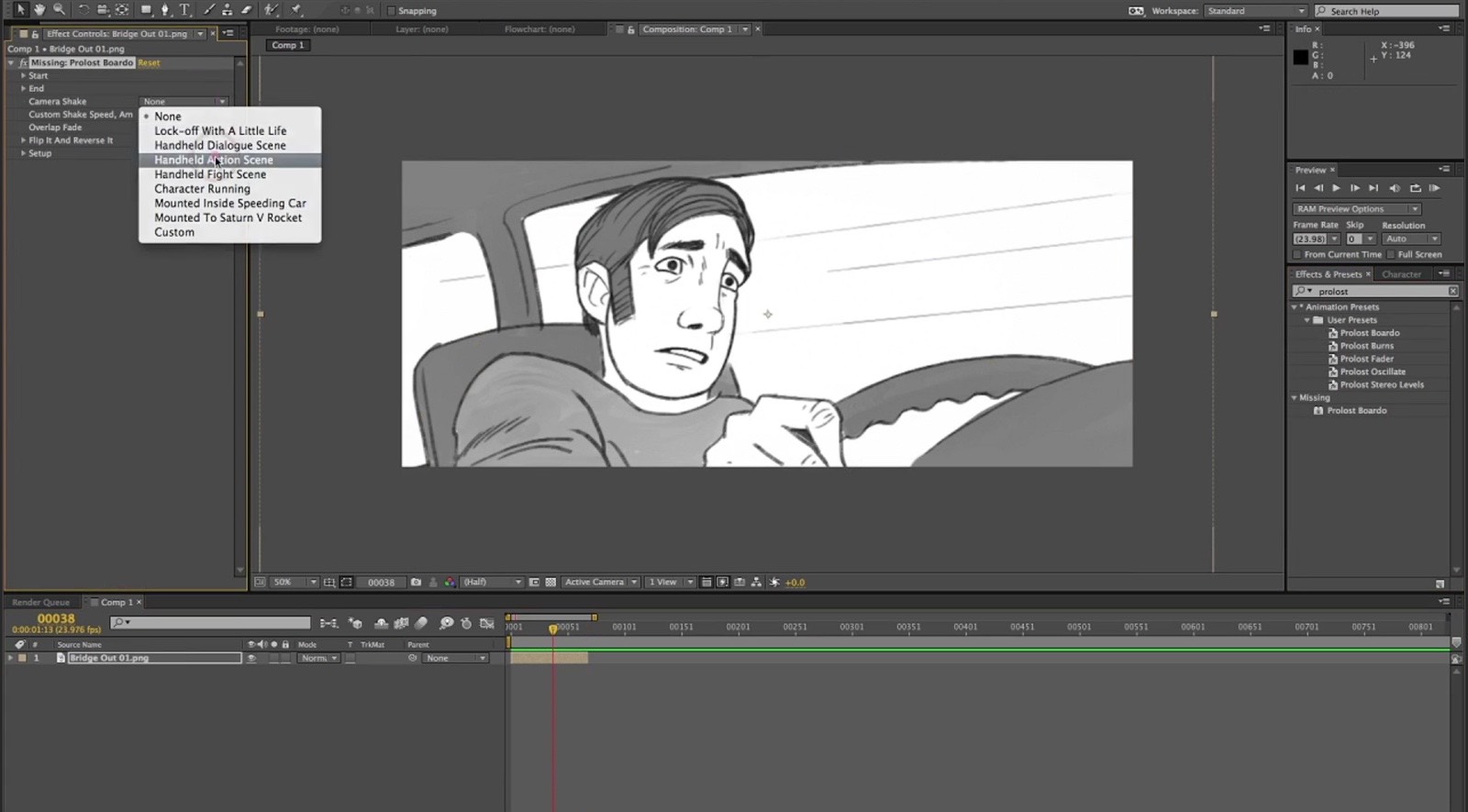Take a snapshot with the camera icon

click(416, 583)
